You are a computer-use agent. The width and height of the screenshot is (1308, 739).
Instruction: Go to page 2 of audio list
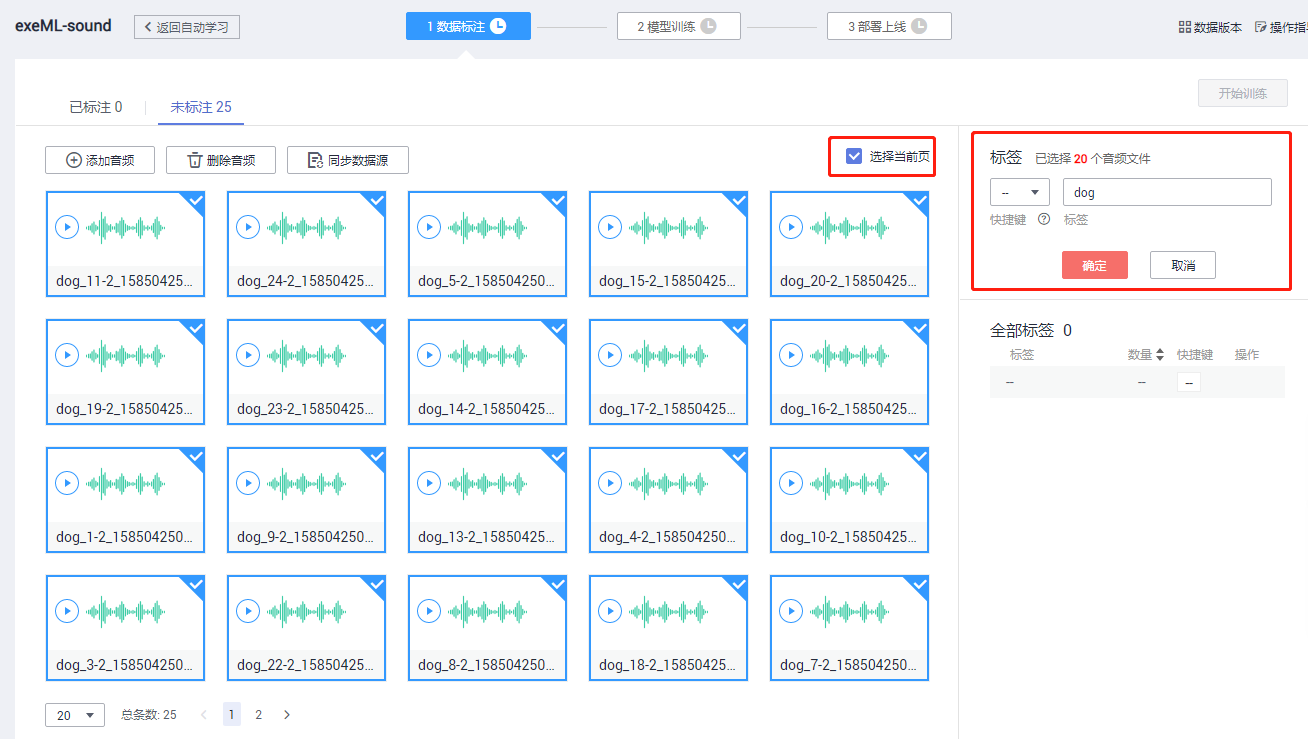[x=259, y=715]
